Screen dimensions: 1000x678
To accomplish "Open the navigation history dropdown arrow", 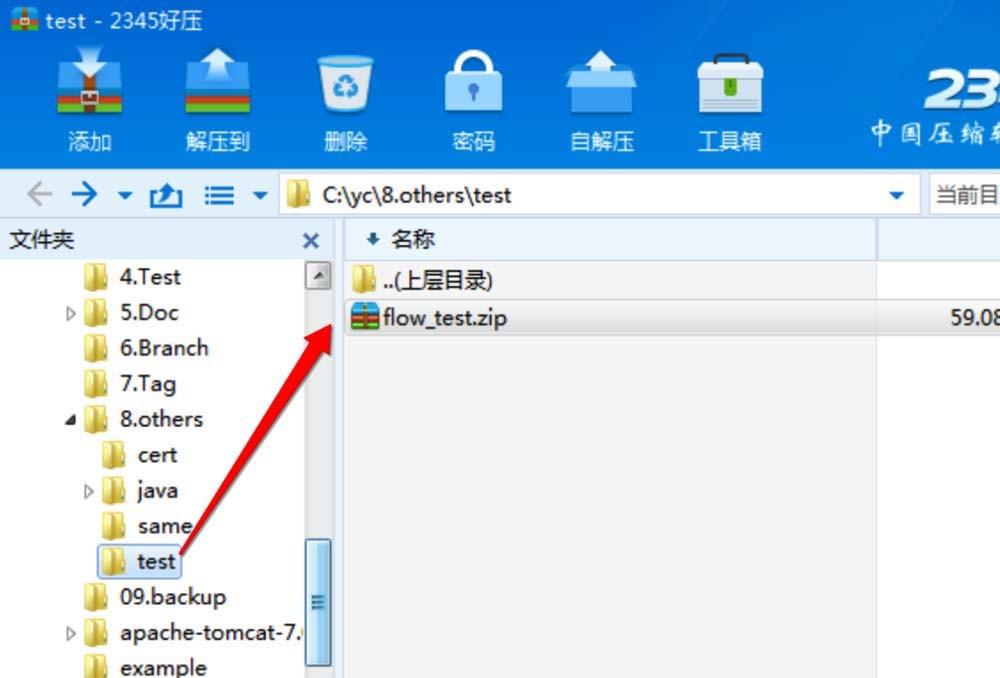I will pos(126,195).
